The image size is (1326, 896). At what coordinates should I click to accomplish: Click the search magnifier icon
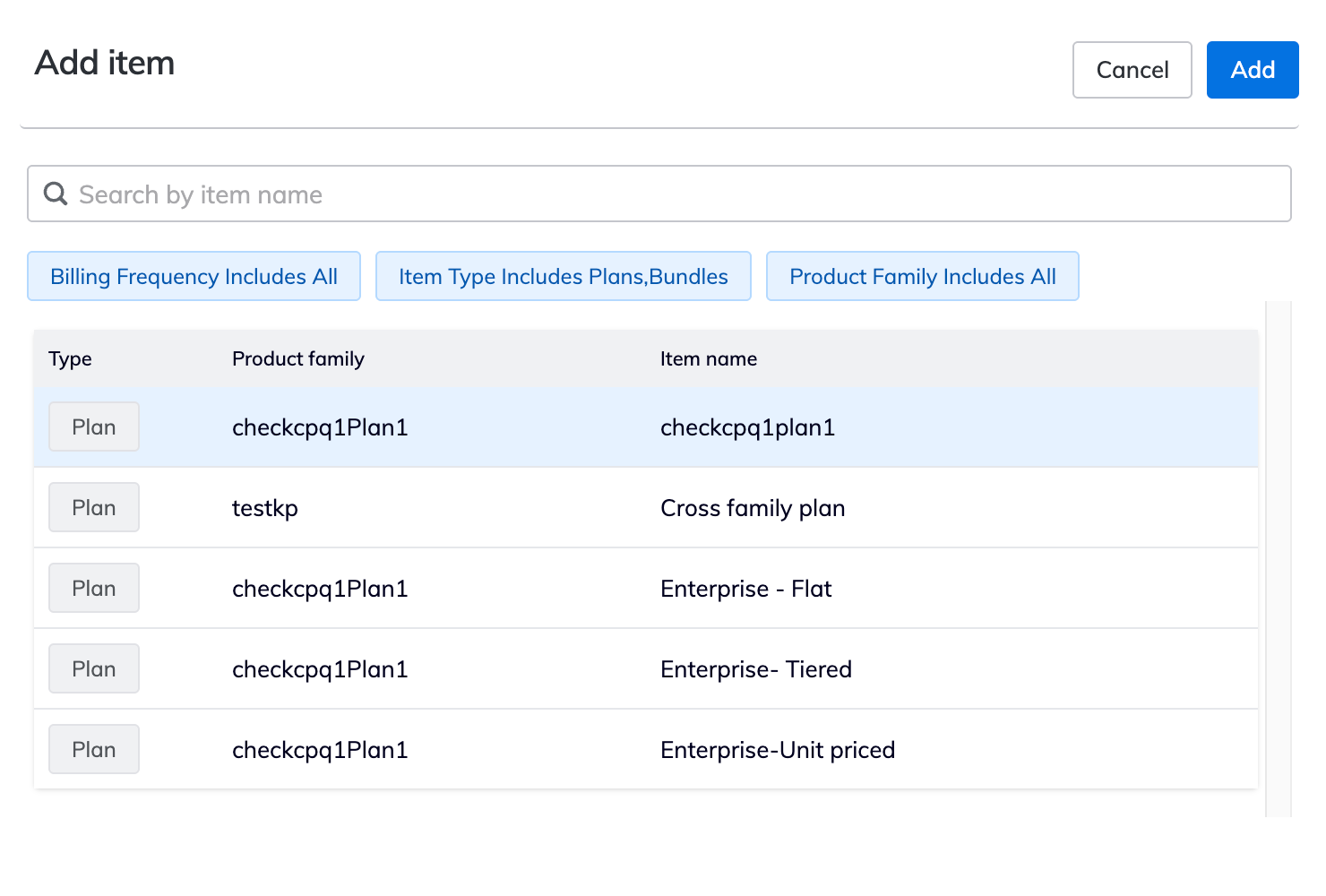point(56,194)
